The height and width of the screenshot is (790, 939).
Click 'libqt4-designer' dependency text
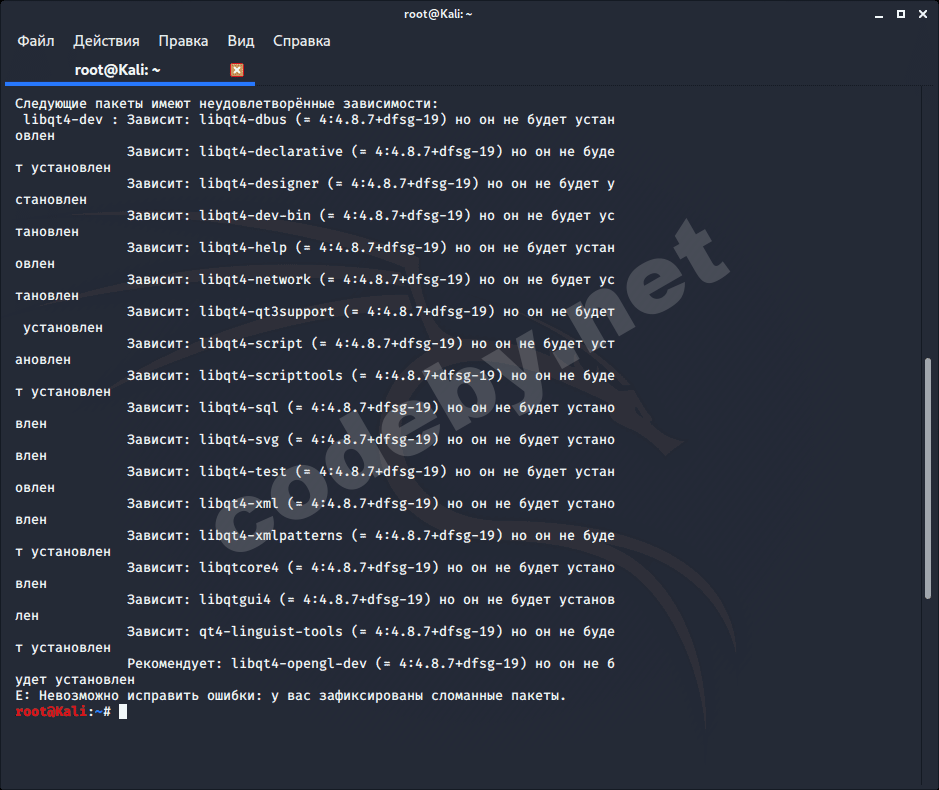[x=259, y=184]
